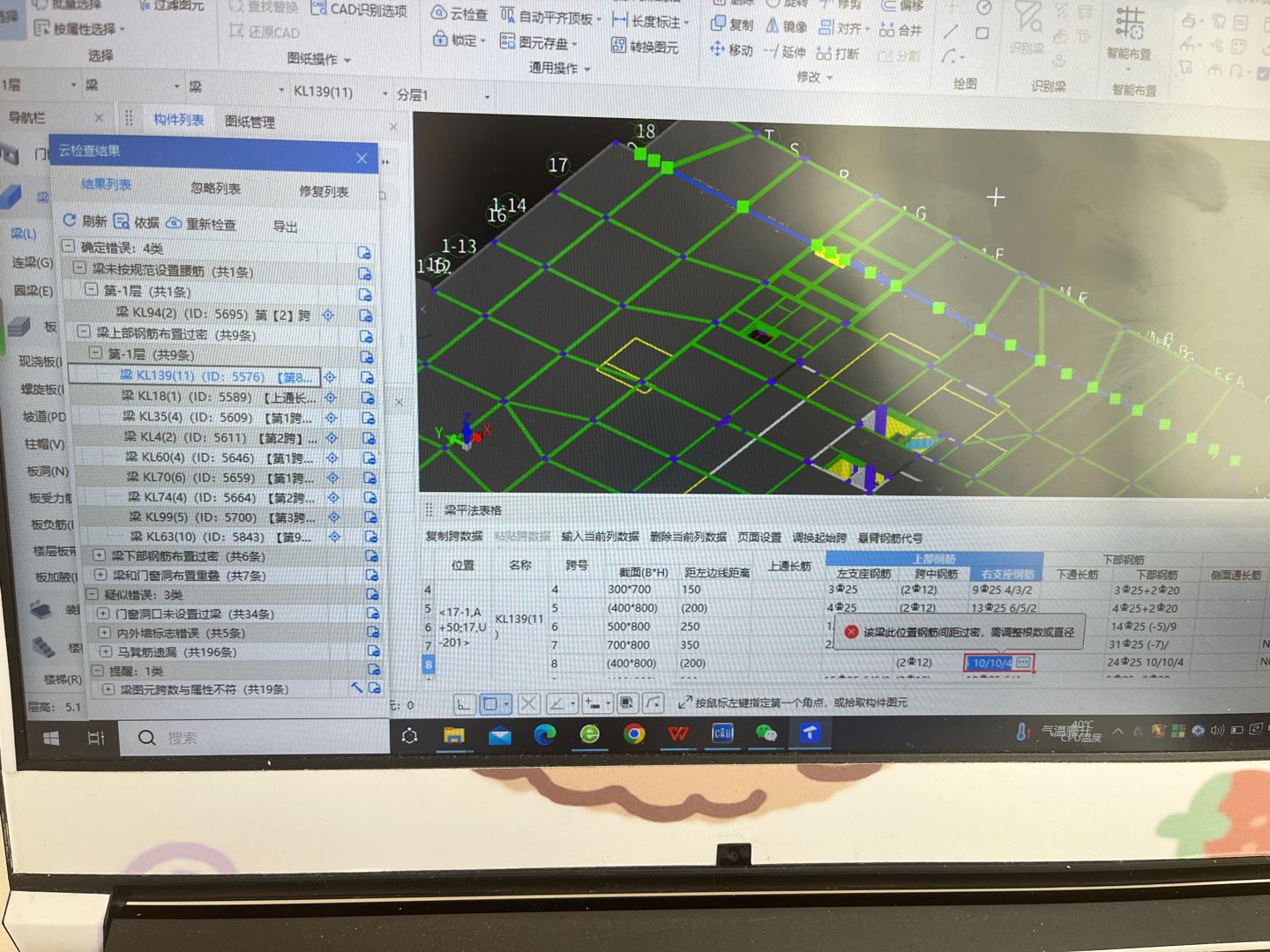Click 页面设置 in beam table toolbar
The image size is (1270, 952).
click(759, 537)
